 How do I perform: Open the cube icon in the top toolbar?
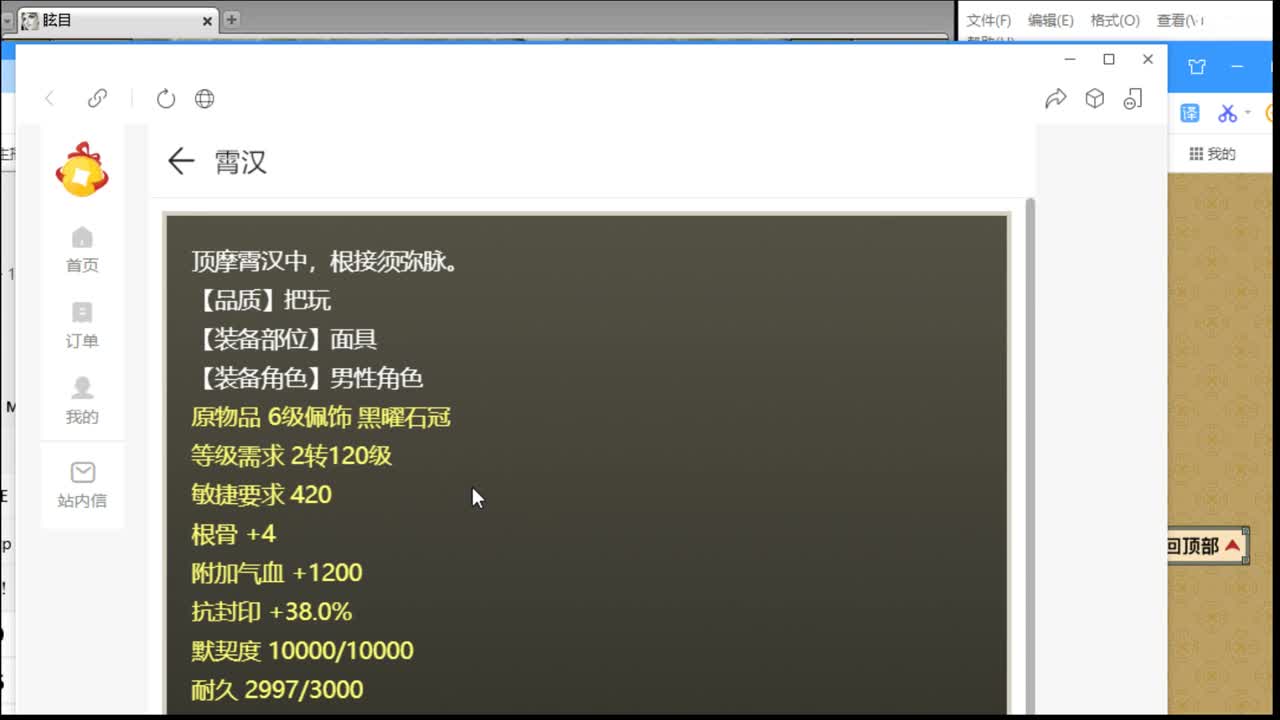pos(1095,98)
